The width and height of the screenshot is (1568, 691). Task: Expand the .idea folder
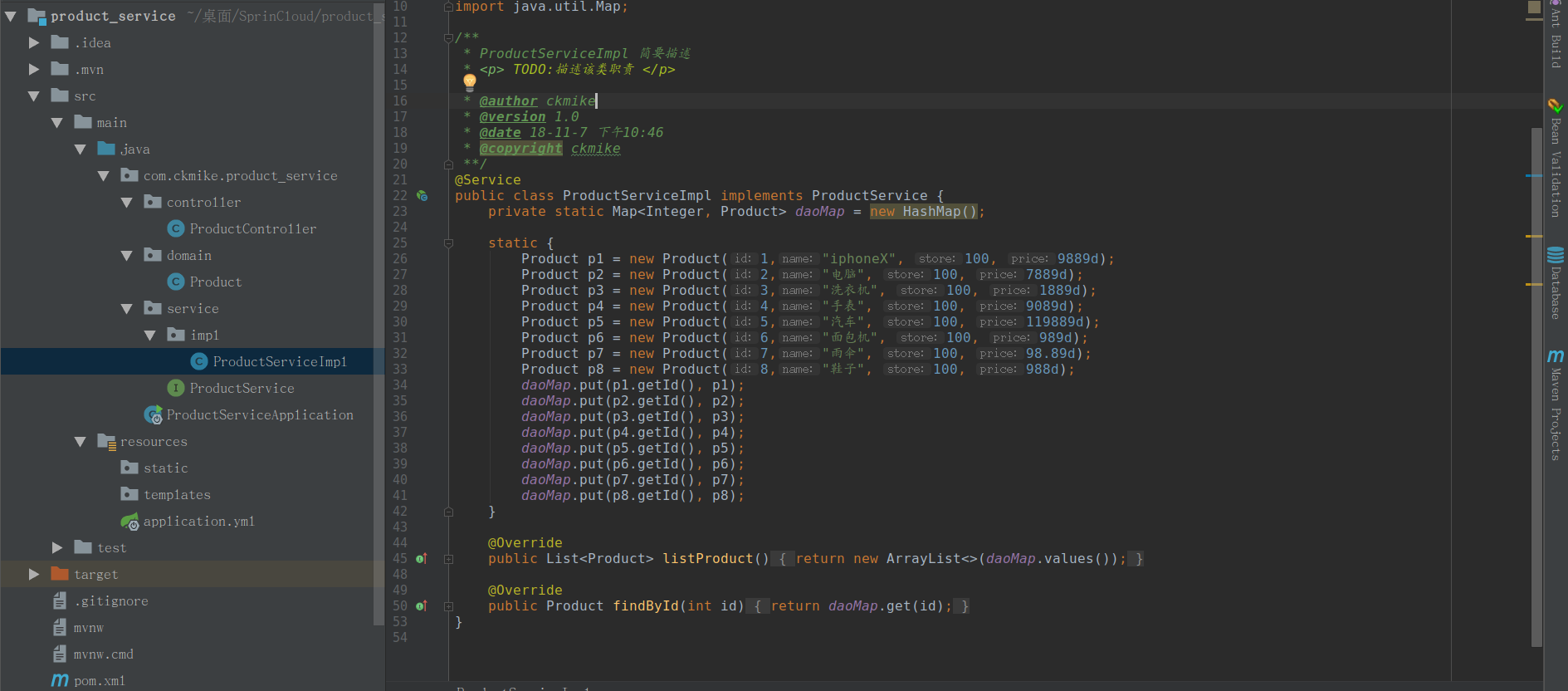tap(34, 42)
